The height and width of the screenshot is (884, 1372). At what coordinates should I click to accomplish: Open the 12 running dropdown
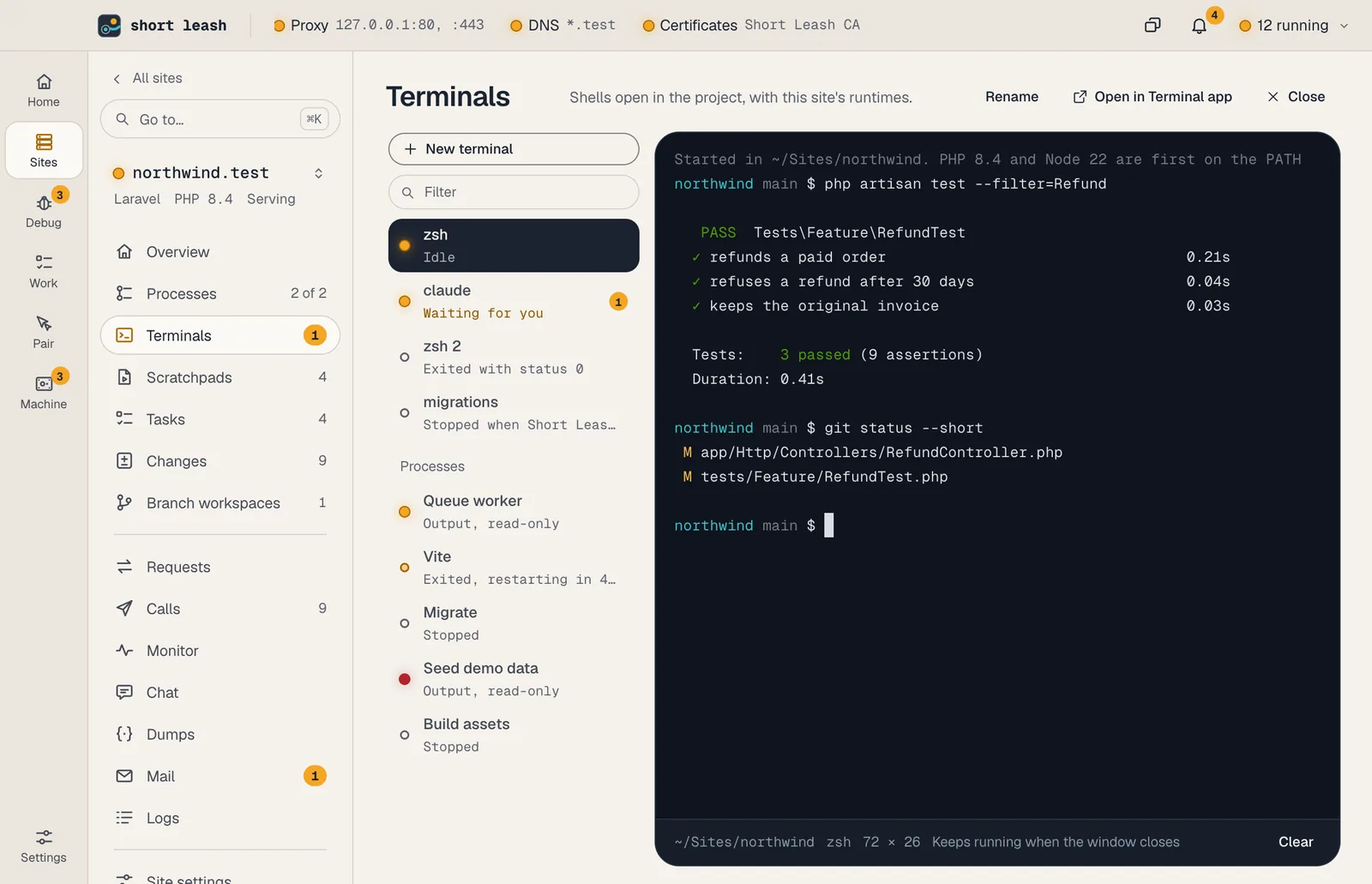point(1294,26)
